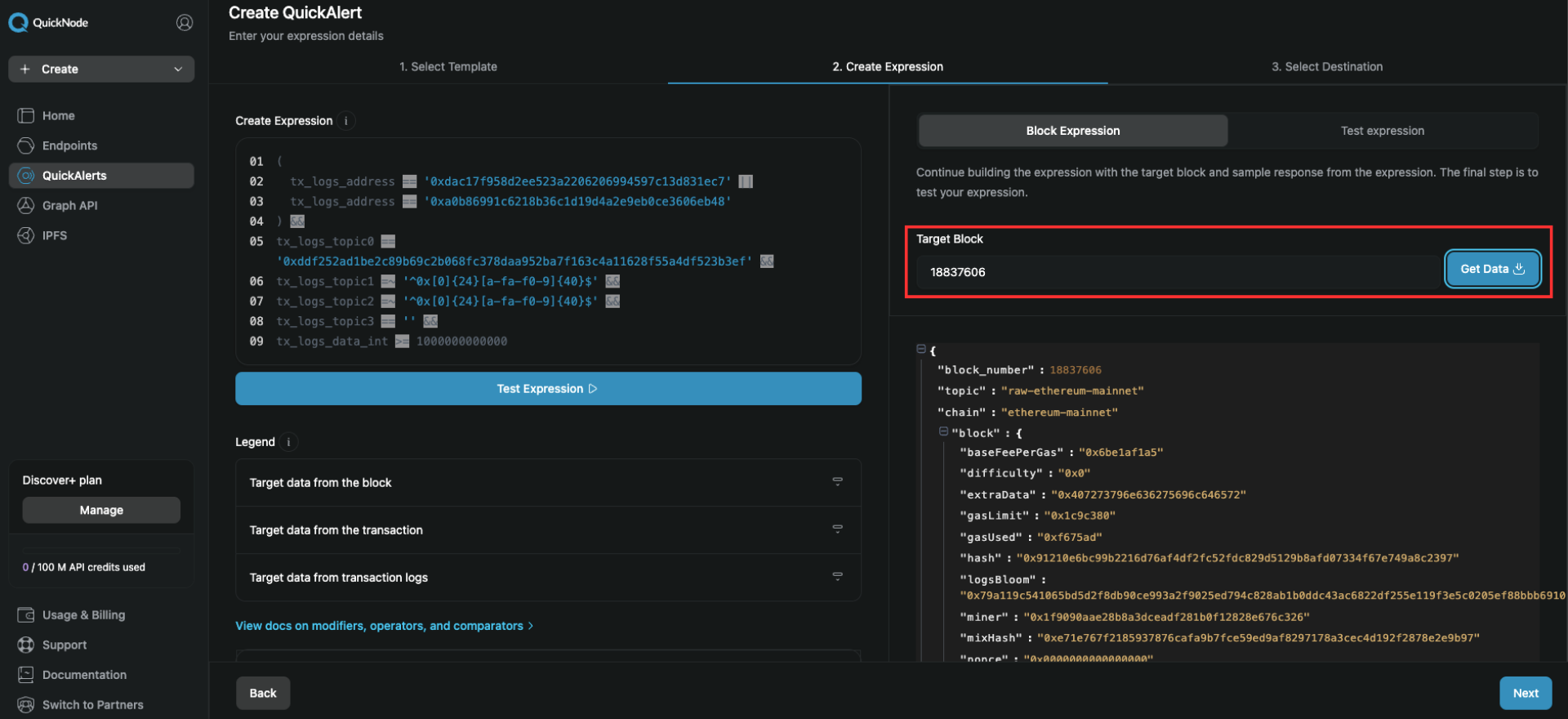Click the Home sidebar icon
Image resolution: width=1568 pixels, height=719 pixels.
(x=26, y=116)
